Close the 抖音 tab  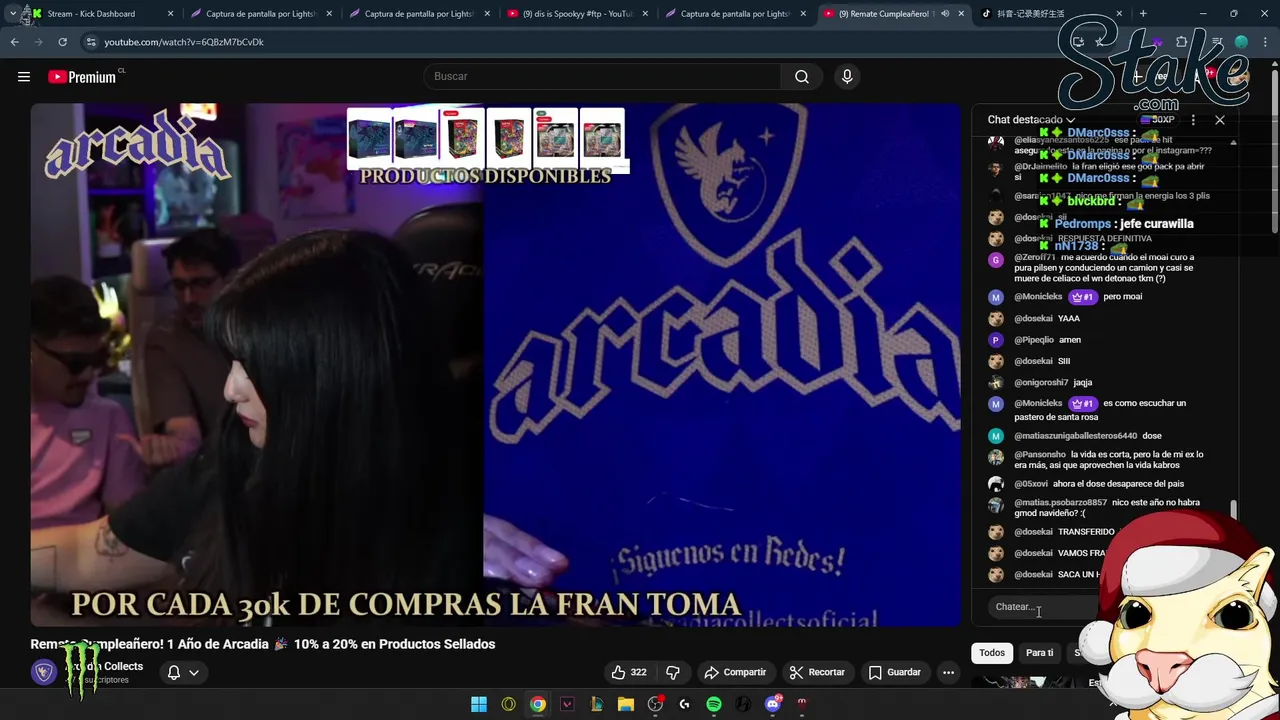[x=1118, y=14]
